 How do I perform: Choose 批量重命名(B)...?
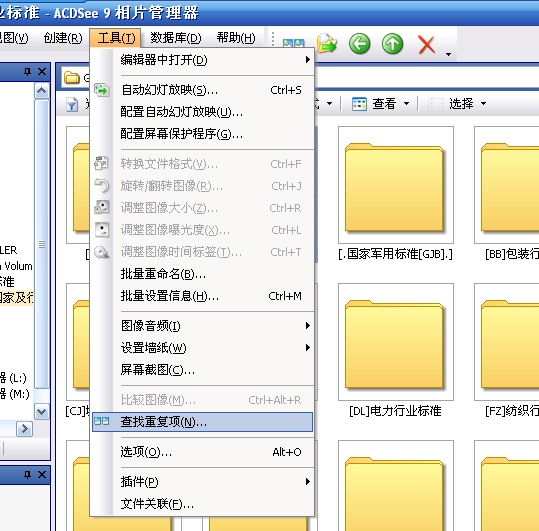tap(202, 274)
